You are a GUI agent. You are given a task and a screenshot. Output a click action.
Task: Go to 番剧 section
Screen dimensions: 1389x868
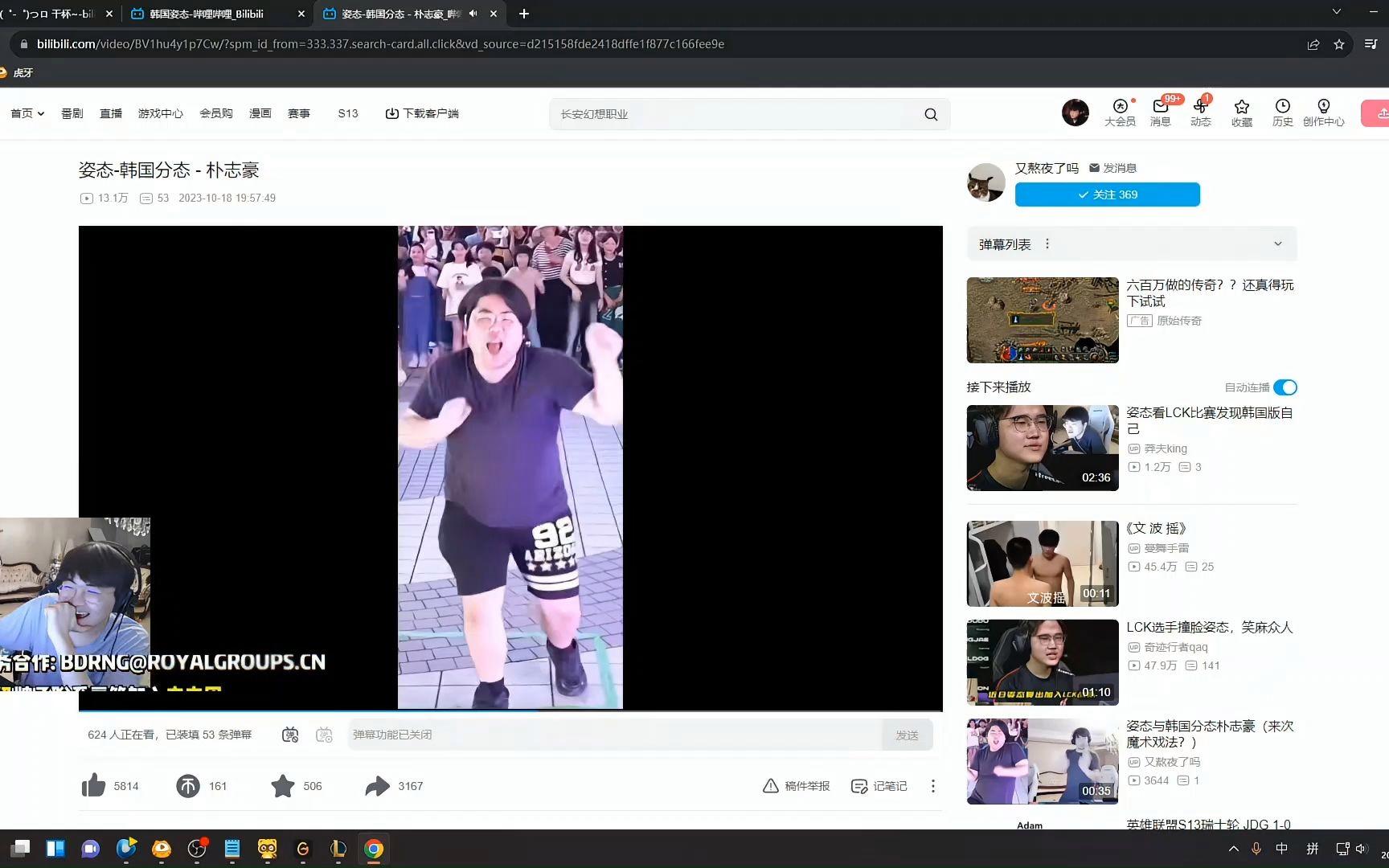pos(72,113)
